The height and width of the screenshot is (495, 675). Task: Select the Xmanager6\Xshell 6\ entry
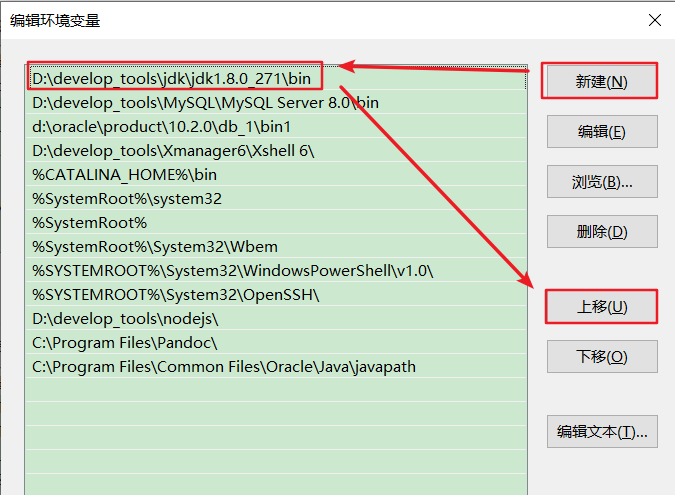(276, 151)
